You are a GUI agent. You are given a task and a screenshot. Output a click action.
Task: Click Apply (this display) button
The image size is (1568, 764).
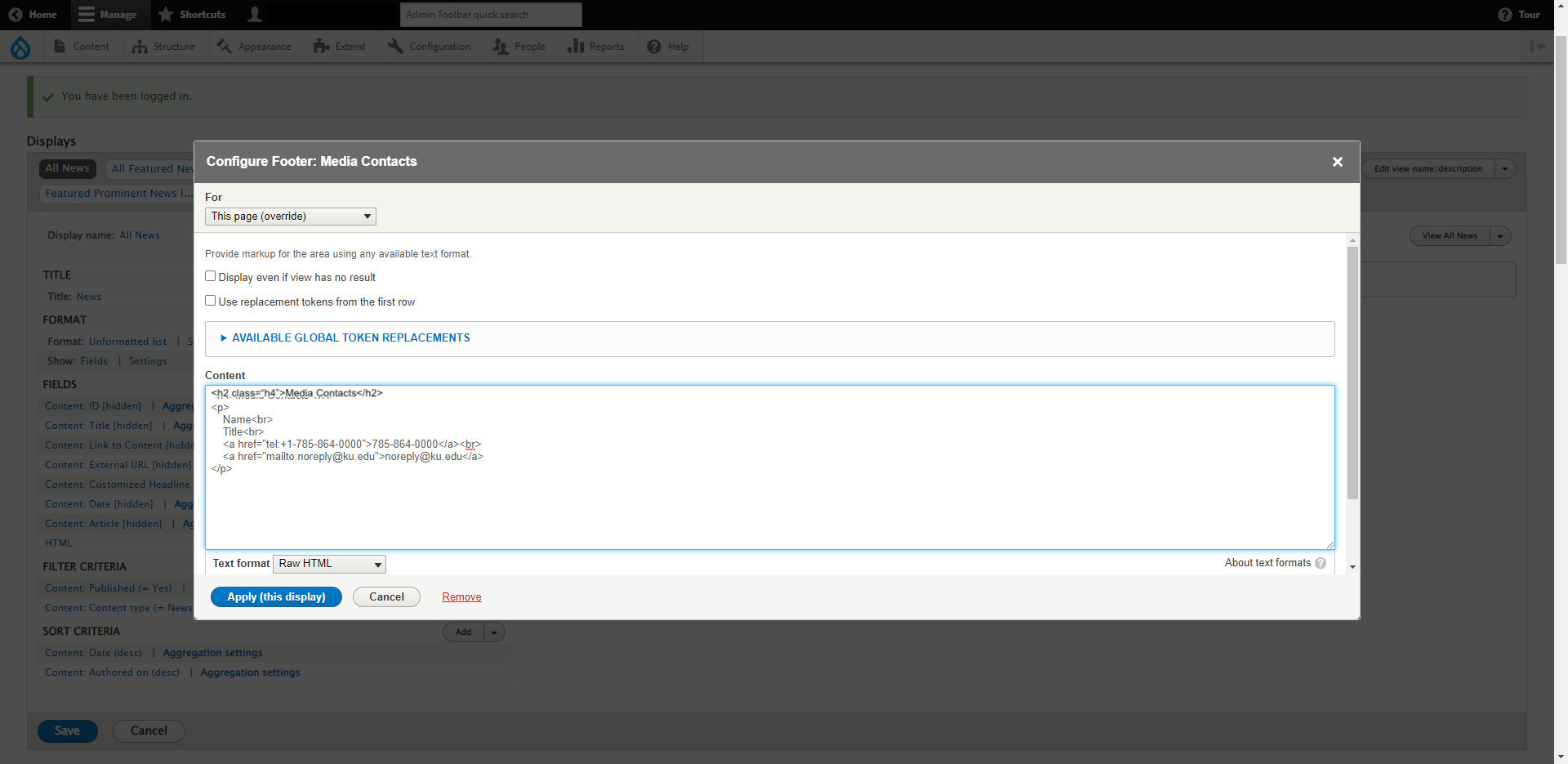click(276, 597)
